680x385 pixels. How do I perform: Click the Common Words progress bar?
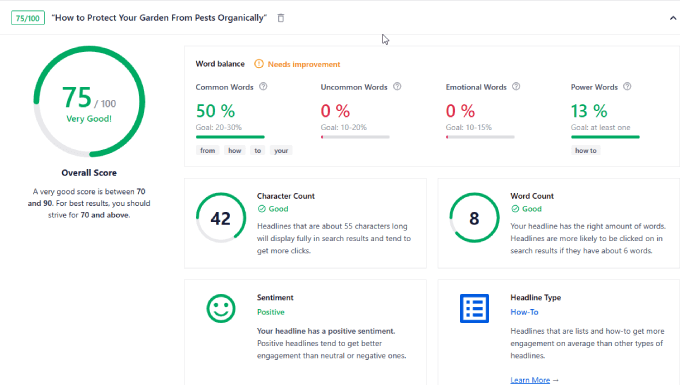(x=230, y=137)
